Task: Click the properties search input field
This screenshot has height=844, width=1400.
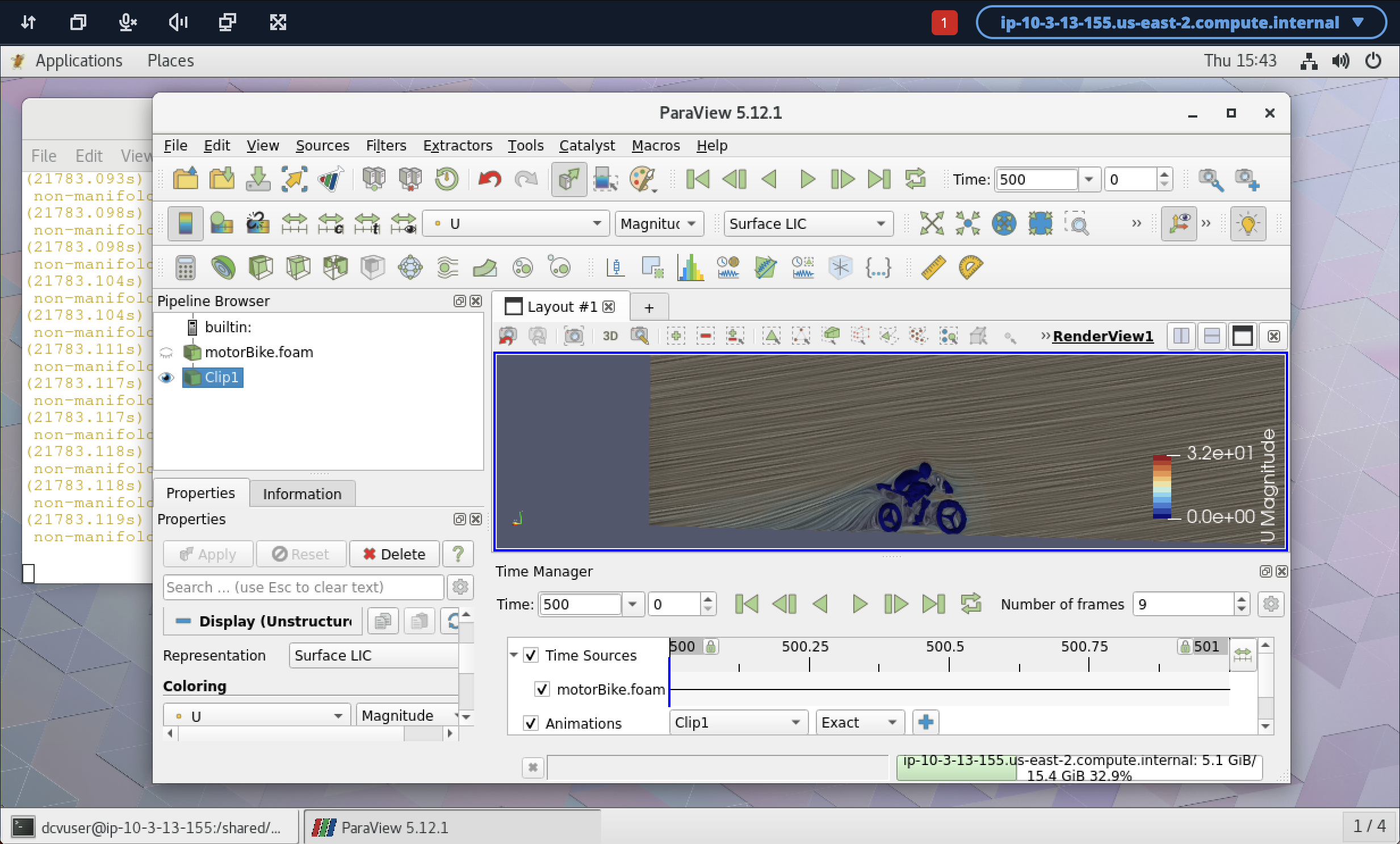Action: [x=303, y=587]
